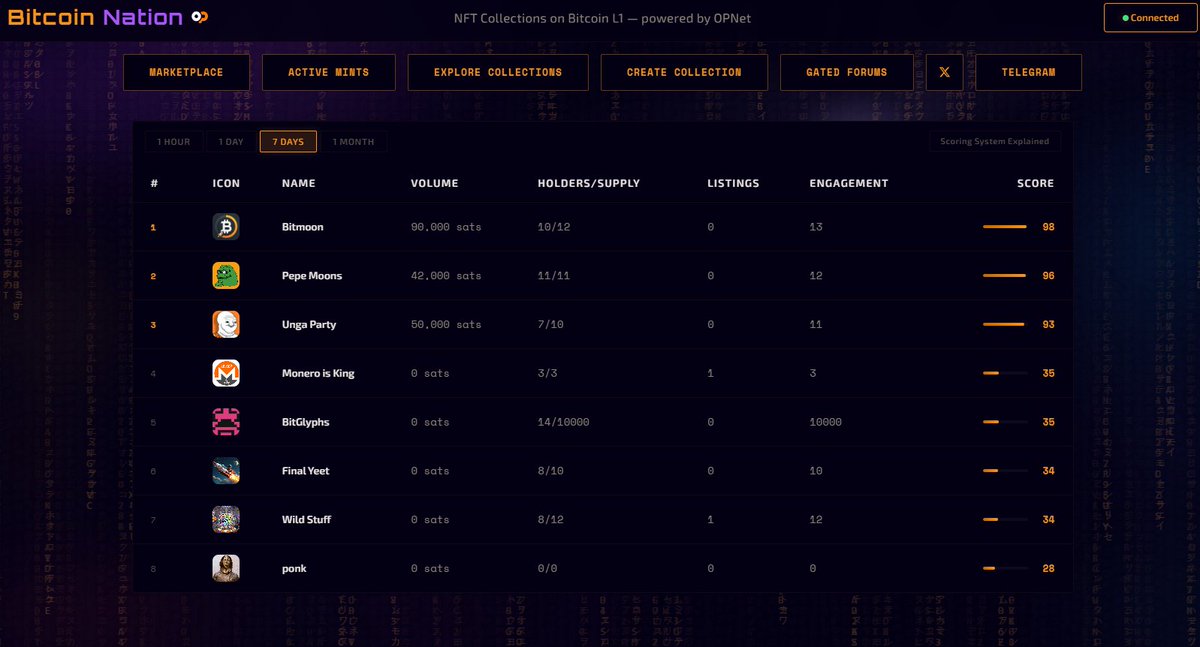Click the Pepe Moons score bar

tap(1005, 276)
